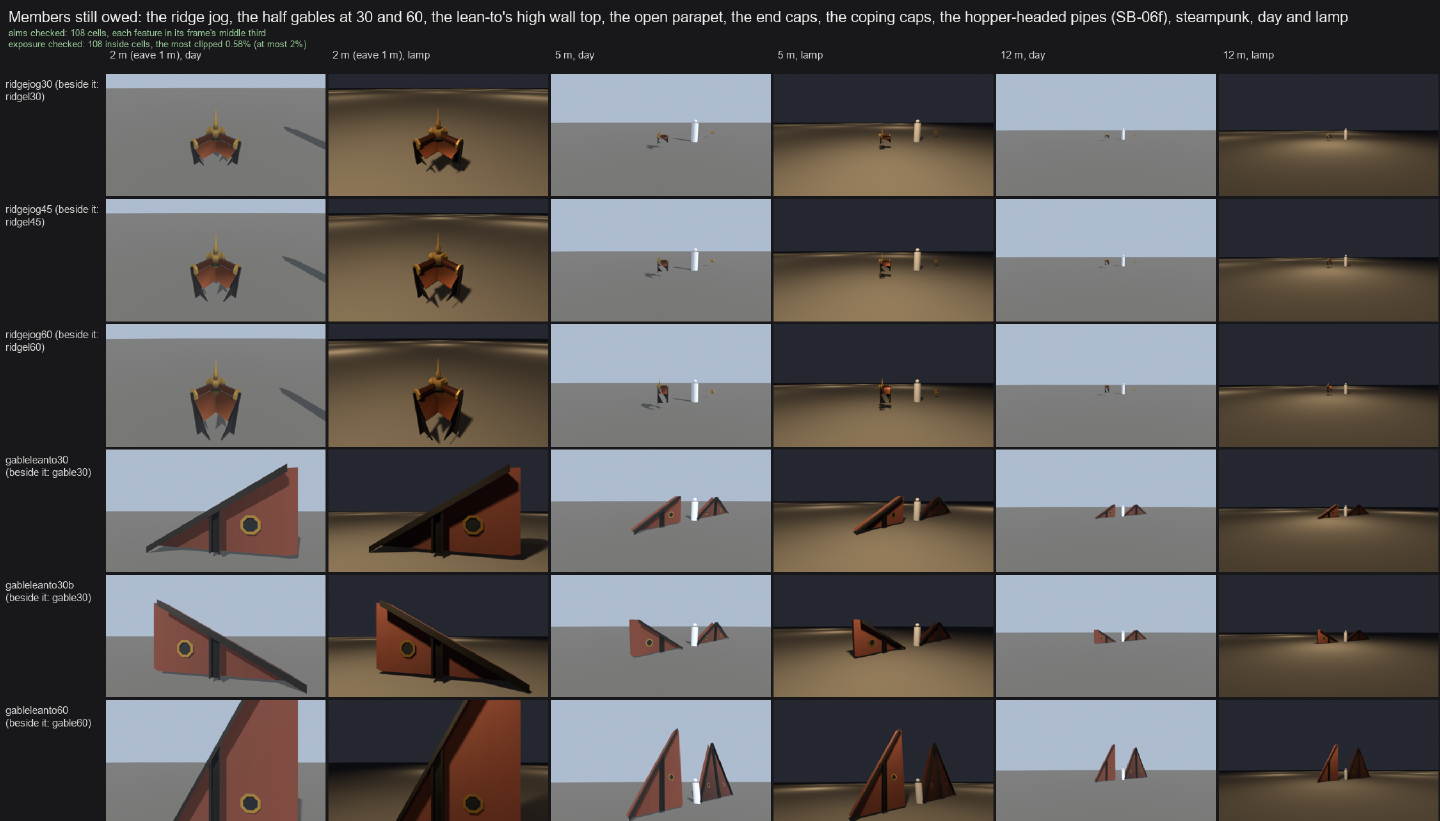This screenshot has width=1440, height=821.
Task: Click gableleanto30 image at 12 m lamp
Action: tap(1328, 510)
